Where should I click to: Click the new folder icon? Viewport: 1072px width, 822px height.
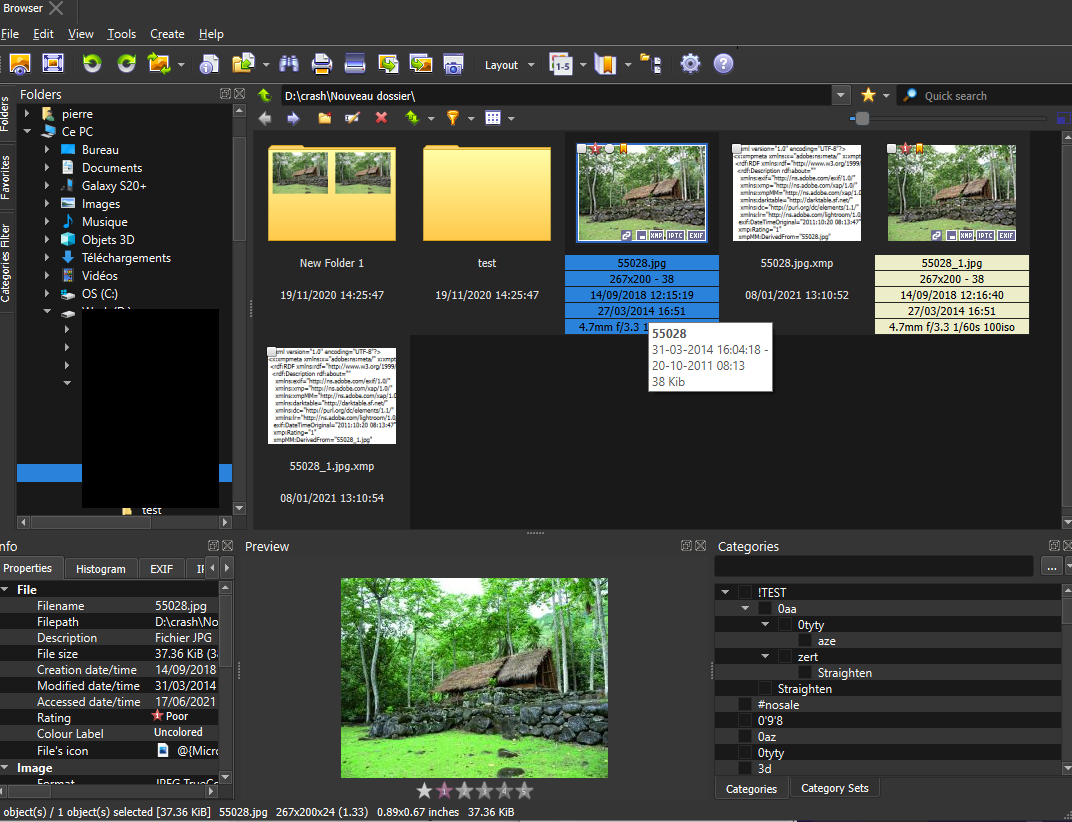[x=324, y=118]
